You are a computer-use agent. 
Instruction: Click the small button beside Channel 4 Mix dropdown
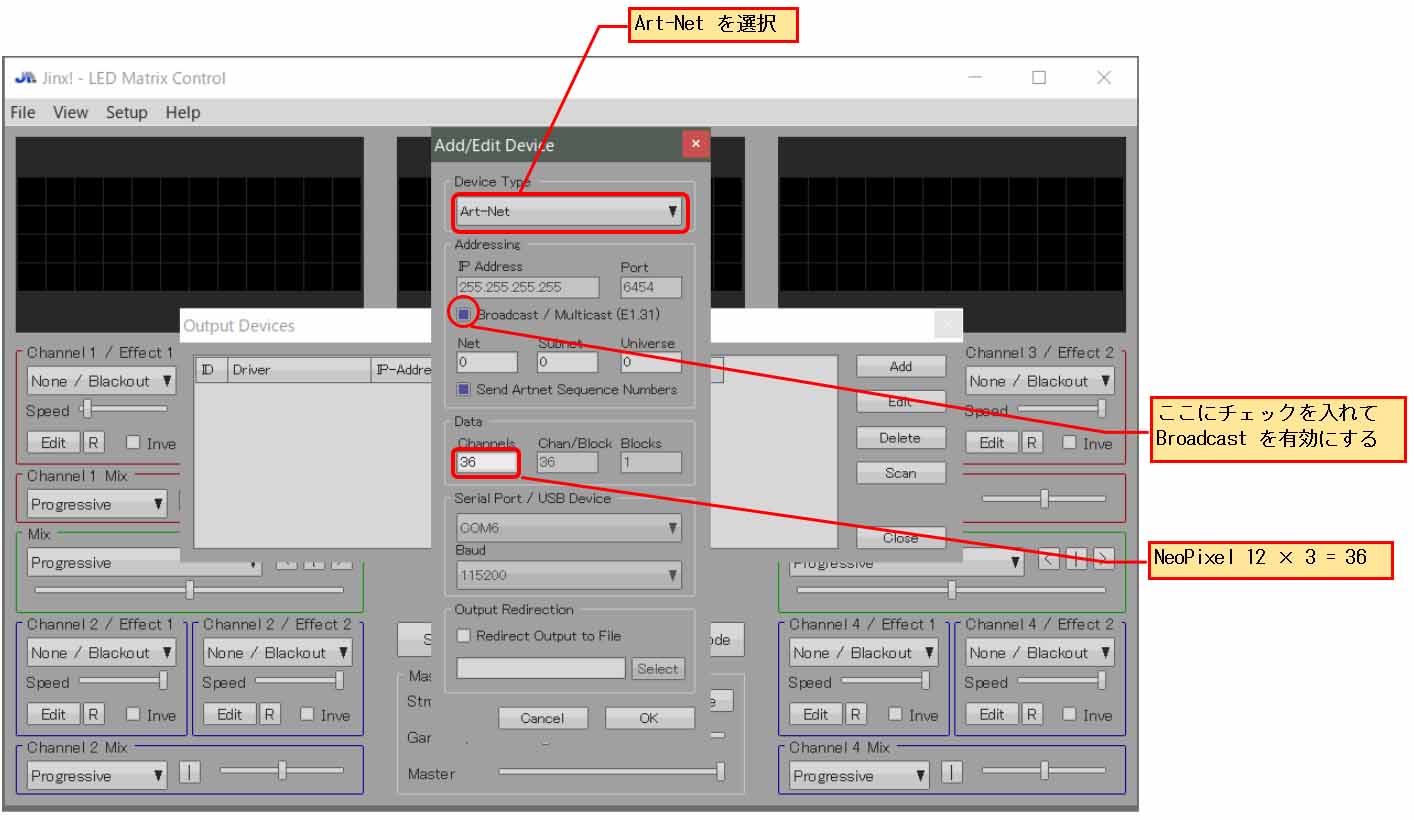click(x=951, y=772)
